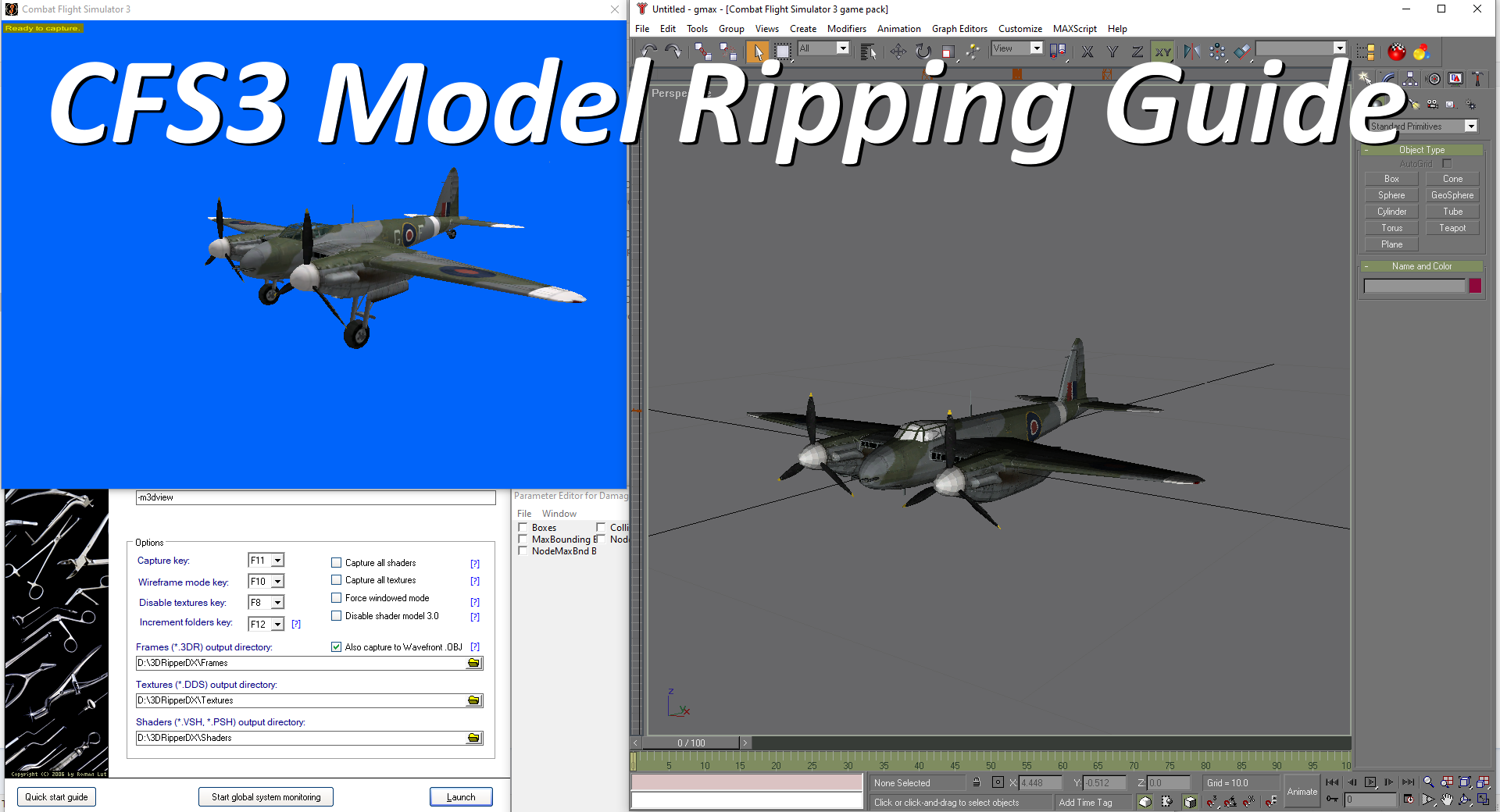Open the Increment folders key F12 dropdown
The width and height of the screenshot is (1500, 812).
pyautogui.click(x=277, y=625)
